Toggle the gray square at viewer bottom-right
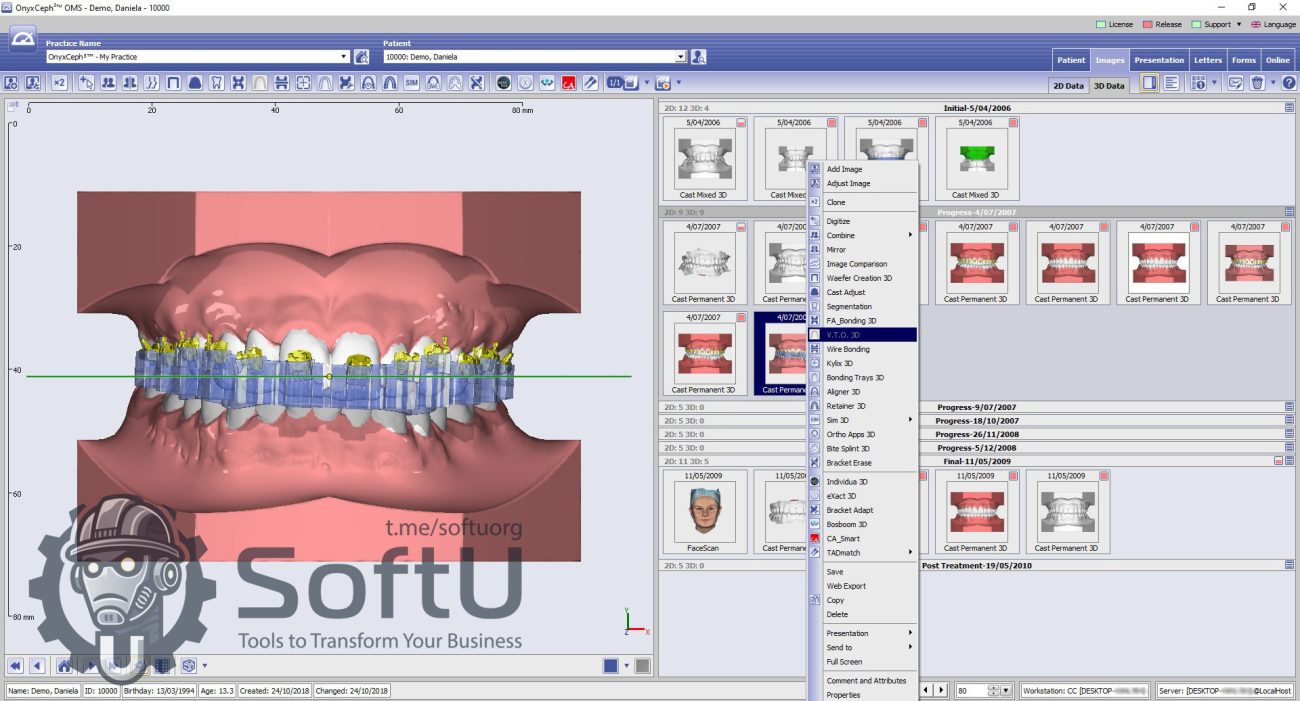The width and height of the screenshot is (1300, 701). click(642, 666)
